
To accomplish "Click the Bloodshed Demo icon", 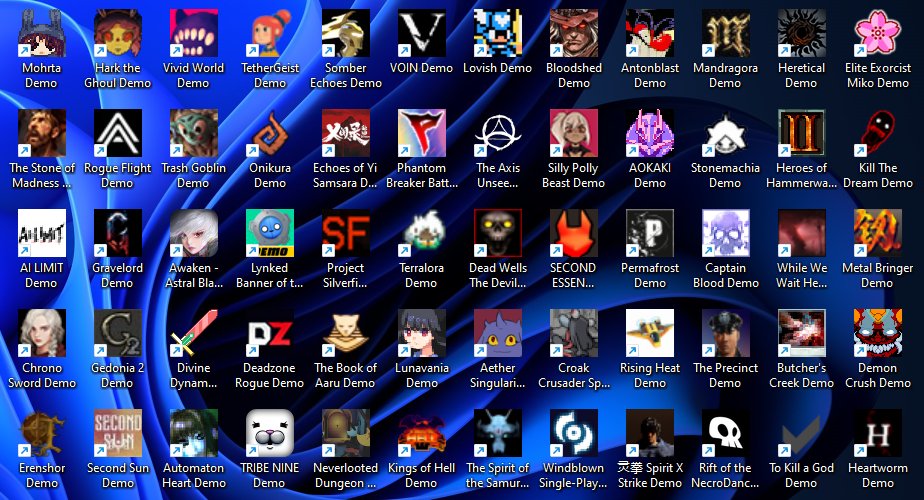I will 574,33.
